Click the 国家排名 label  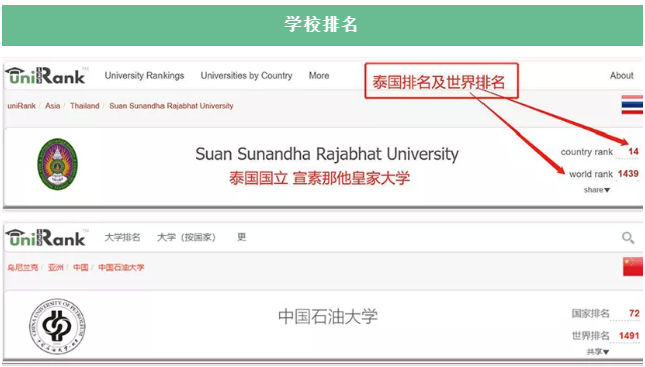pyautogui.click(x=591, y=314)
